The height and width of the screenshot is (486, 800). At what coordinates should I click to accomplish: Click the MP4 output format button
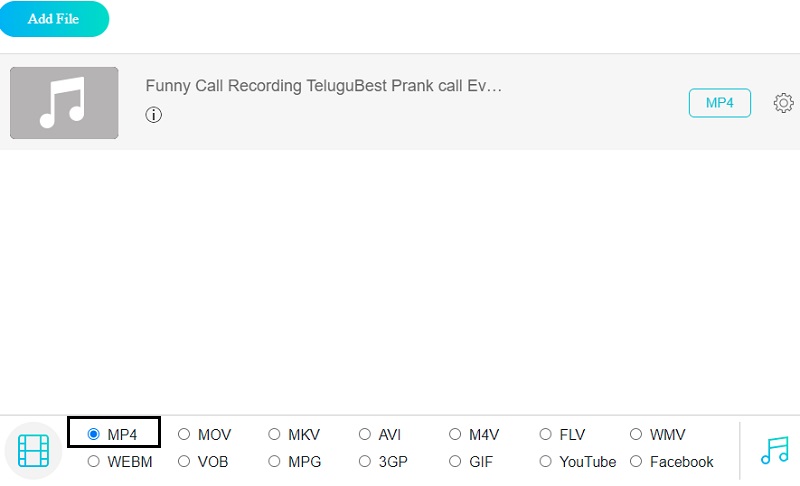click(719, 103)
